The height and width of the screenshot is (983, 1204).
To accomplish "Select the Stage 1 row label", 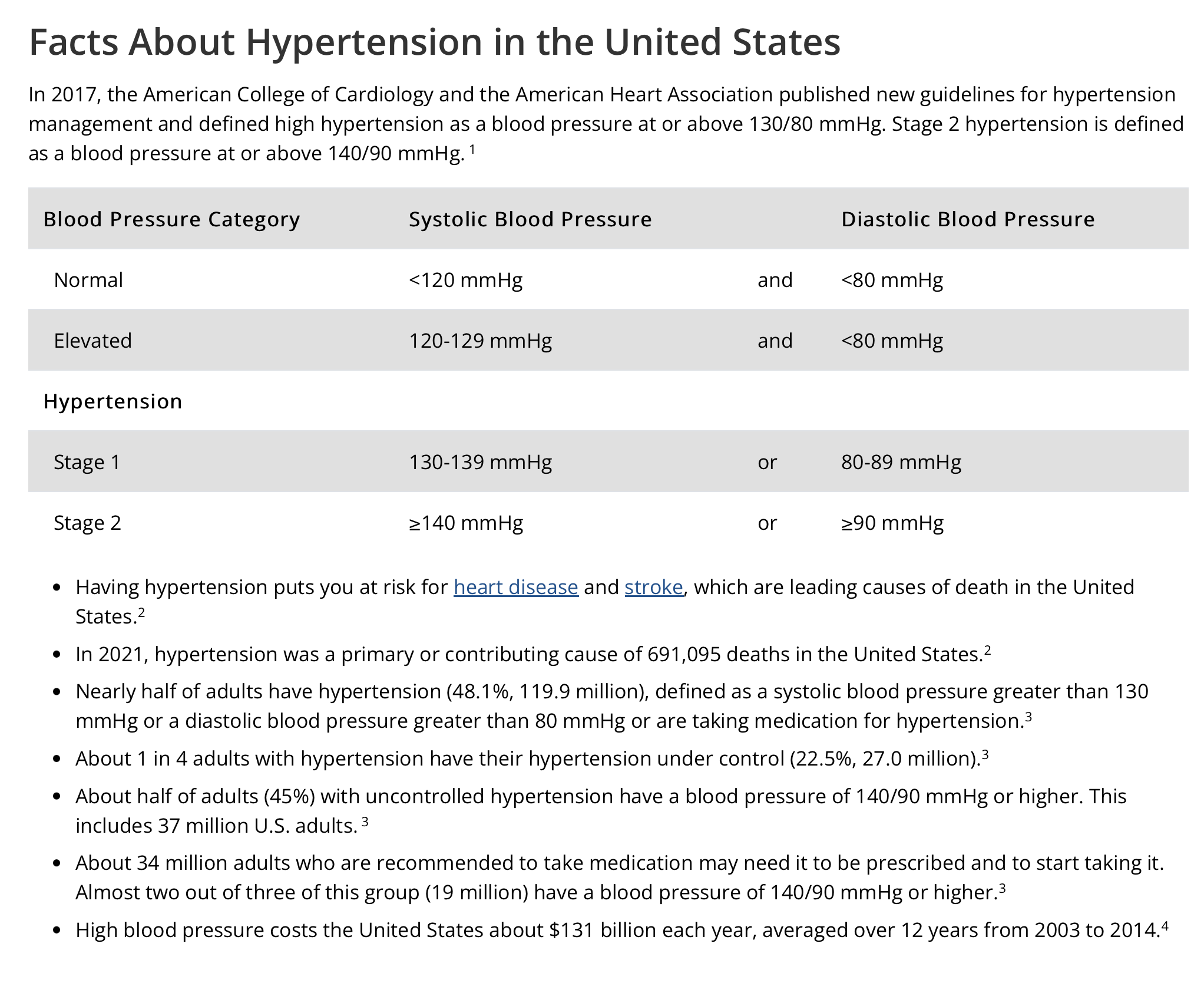I will click(x=87, y=462).
